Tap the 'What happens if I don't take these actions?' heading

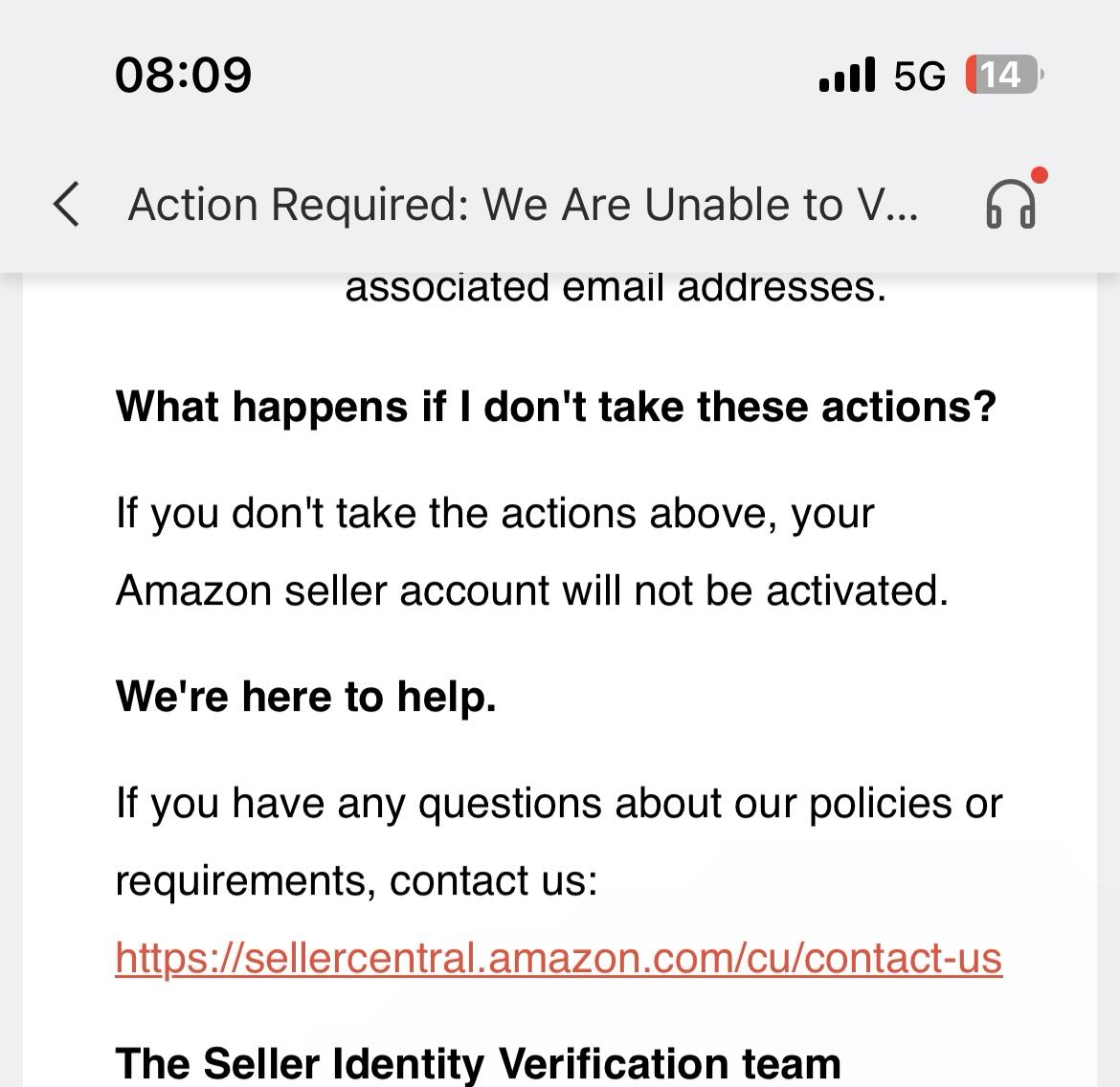556,407
